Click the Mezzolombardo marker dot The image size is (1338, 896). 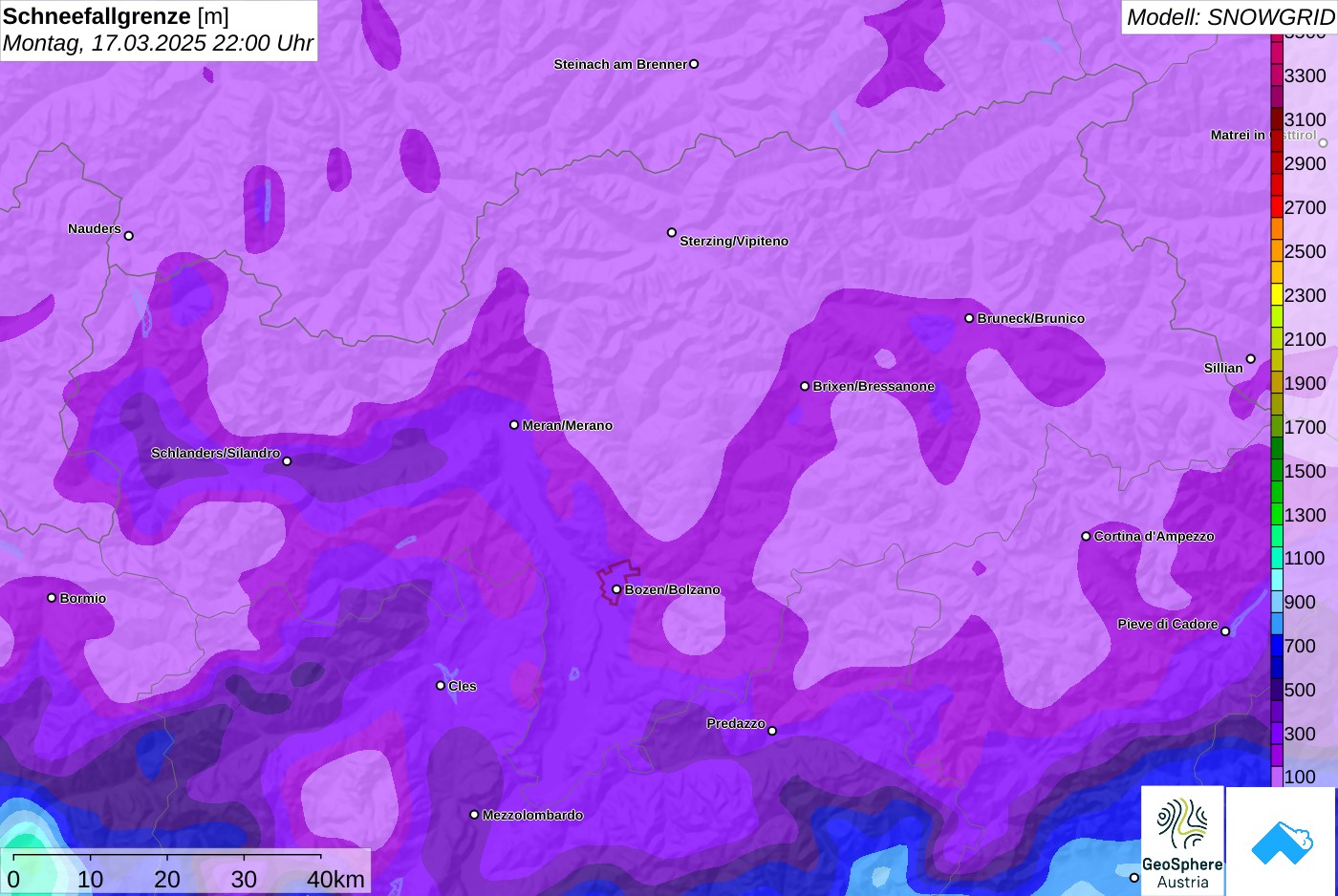[x=474, y=815]
